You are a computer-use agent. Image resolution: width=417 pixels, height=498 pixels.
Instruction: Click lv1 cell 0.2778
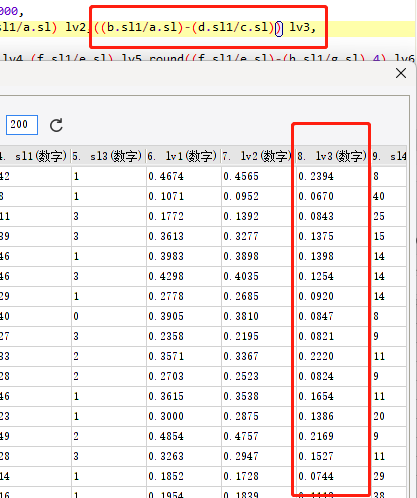click(x=184, y=296)
